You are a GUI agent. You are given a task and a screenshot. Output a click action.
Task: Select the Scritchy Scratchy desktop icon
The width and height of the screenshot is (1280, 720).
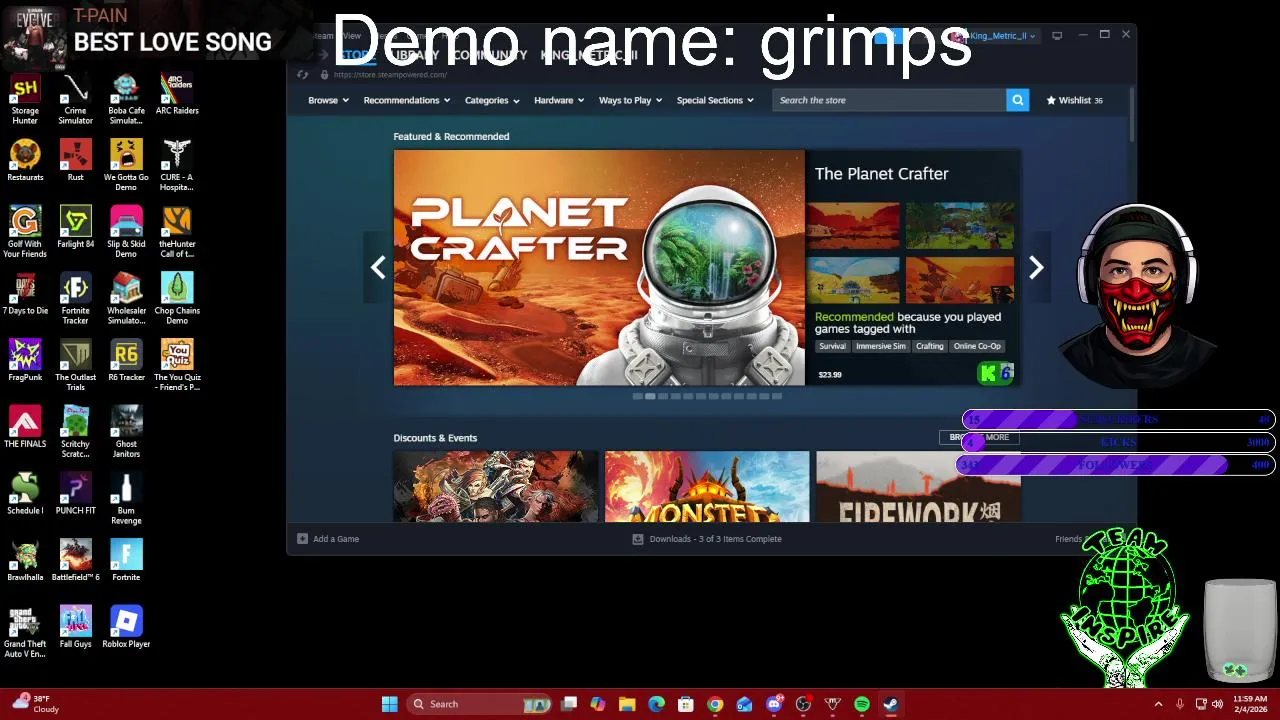(75, 432)
